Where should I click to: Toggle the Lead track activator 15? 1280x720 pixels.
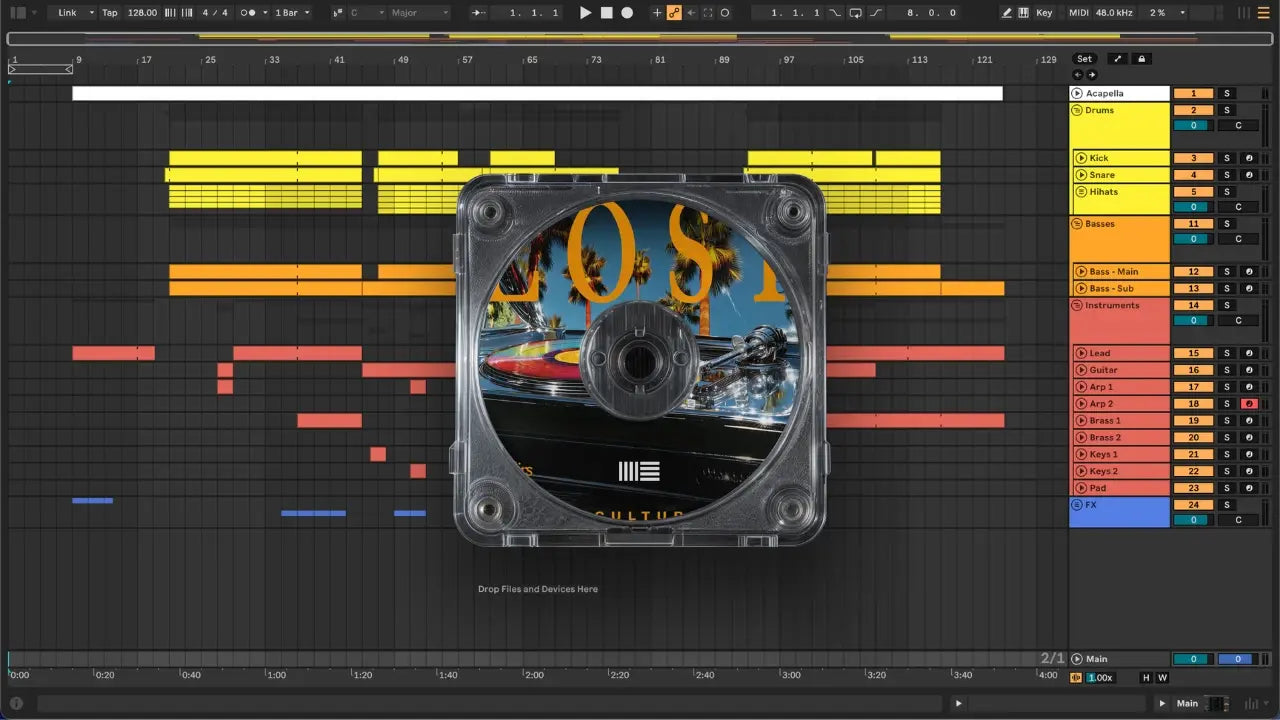pyautogui.click(x=1193, y=353)
